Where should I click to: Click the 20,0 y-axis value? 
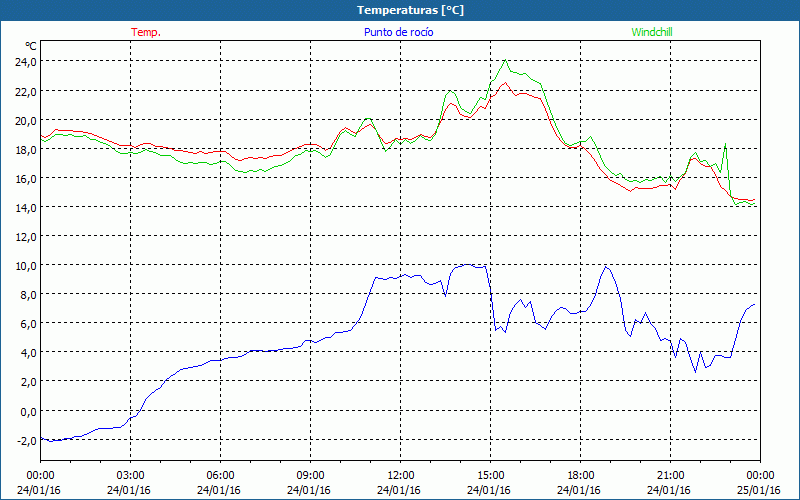(x=26, y=120)
